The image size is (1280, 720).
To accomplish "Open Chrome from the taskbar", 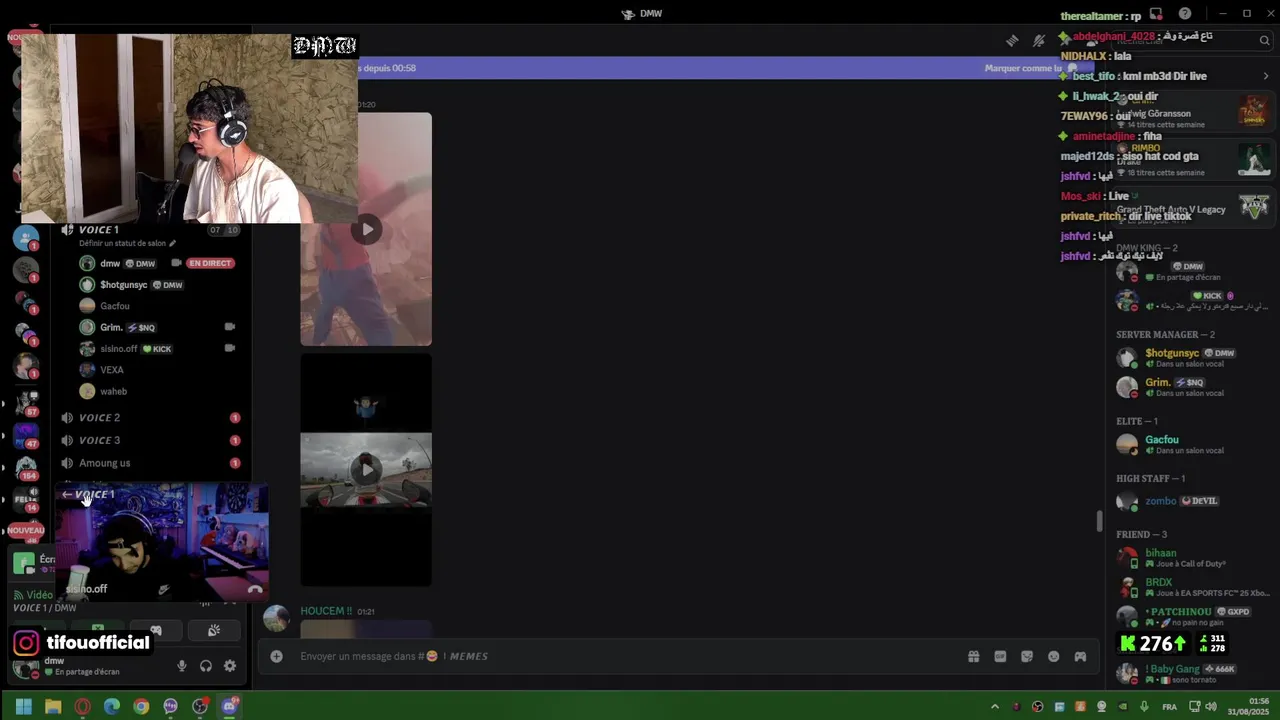I will [141, 706].
